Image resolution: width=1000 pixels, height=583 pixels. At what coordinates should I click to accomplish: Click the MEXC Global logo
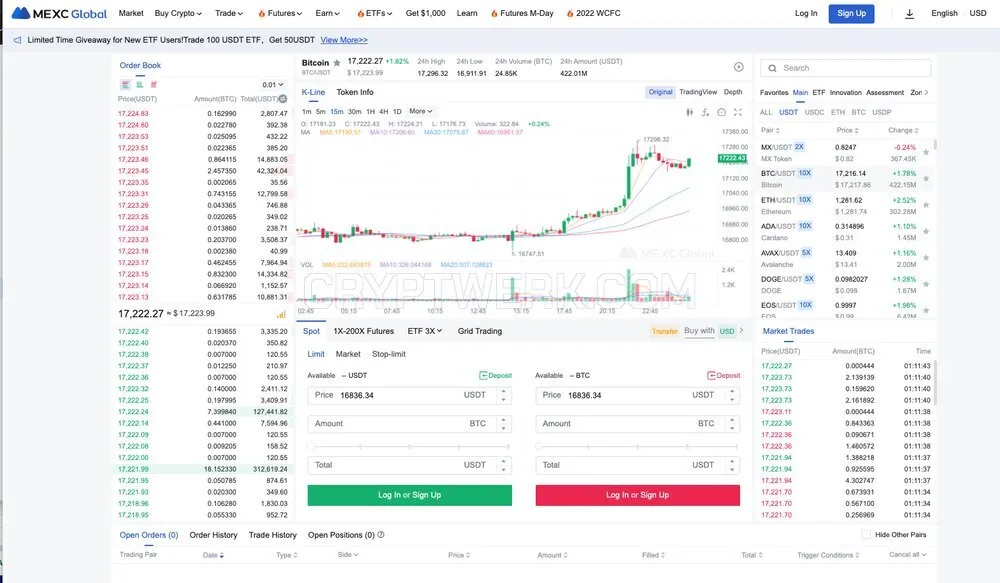(59, 13)
